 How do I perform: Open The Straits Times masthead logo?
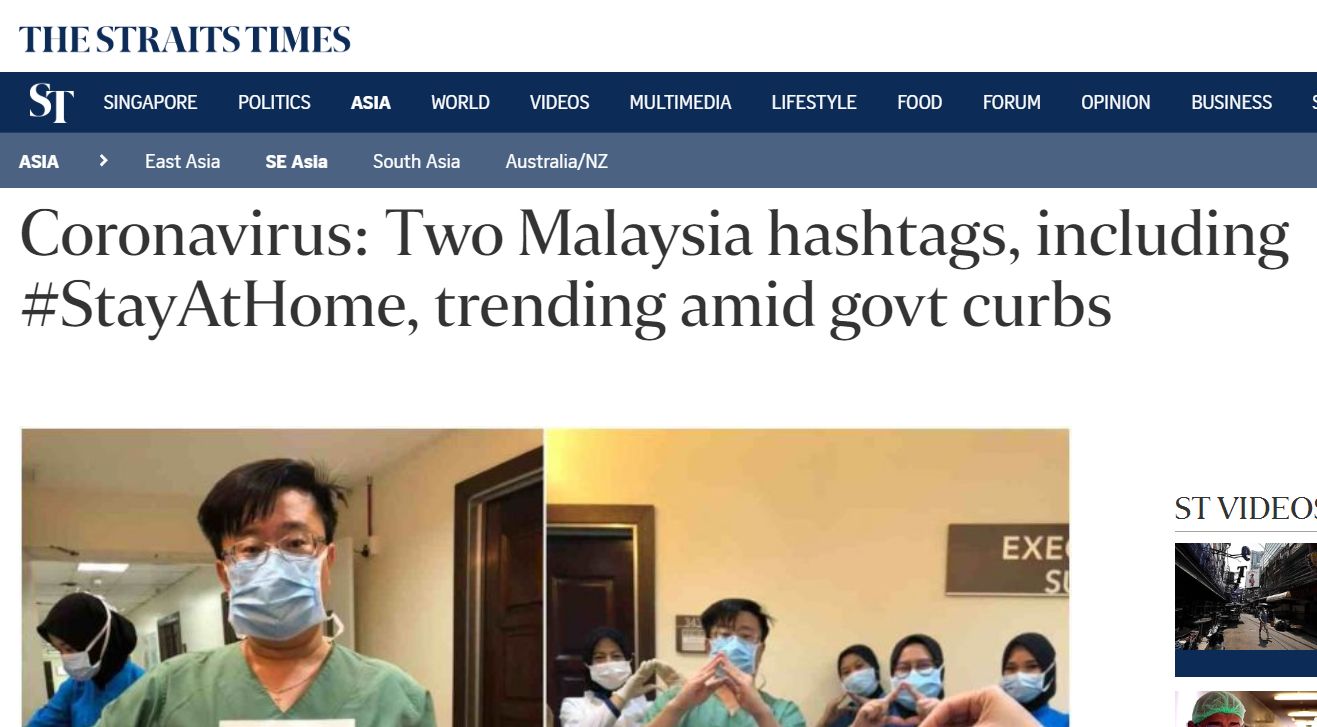[x=185, y=40]
